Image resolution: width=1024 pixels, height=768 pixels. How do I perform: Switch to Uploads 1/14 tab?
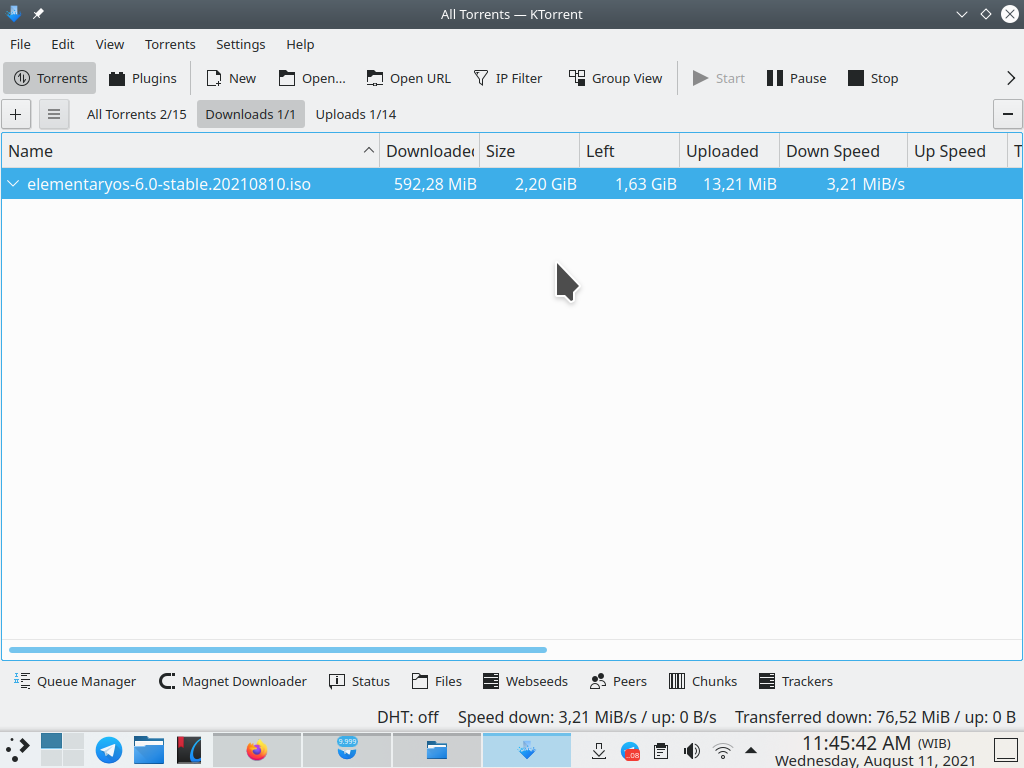(x=356, y=114)
